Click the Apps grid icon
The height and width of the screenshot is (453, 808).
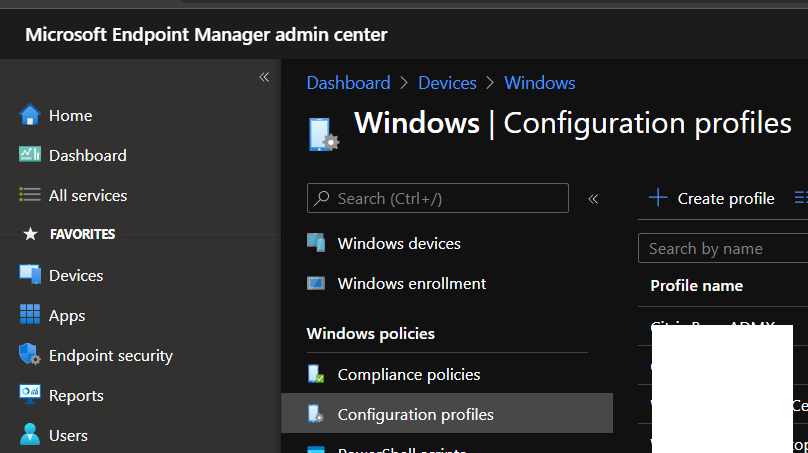[30, 315]
